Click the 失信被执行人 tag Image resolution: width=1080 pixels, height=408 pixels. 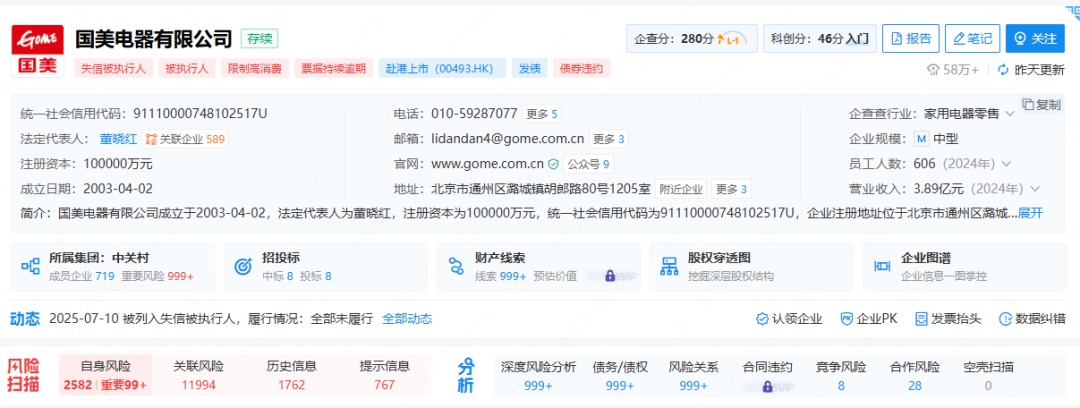(x=113, y=68)
